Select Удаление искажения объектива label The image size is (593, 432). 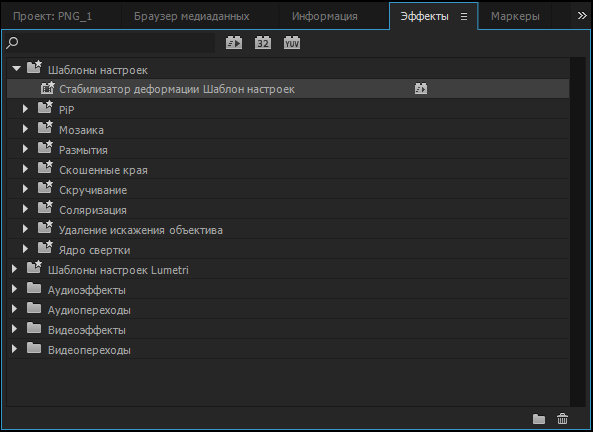point(141,230)
